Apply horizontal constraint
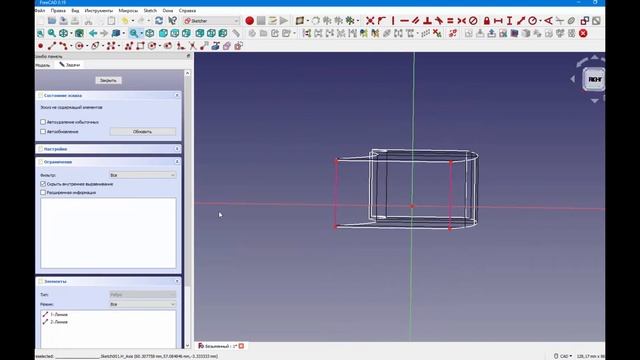 404,20
